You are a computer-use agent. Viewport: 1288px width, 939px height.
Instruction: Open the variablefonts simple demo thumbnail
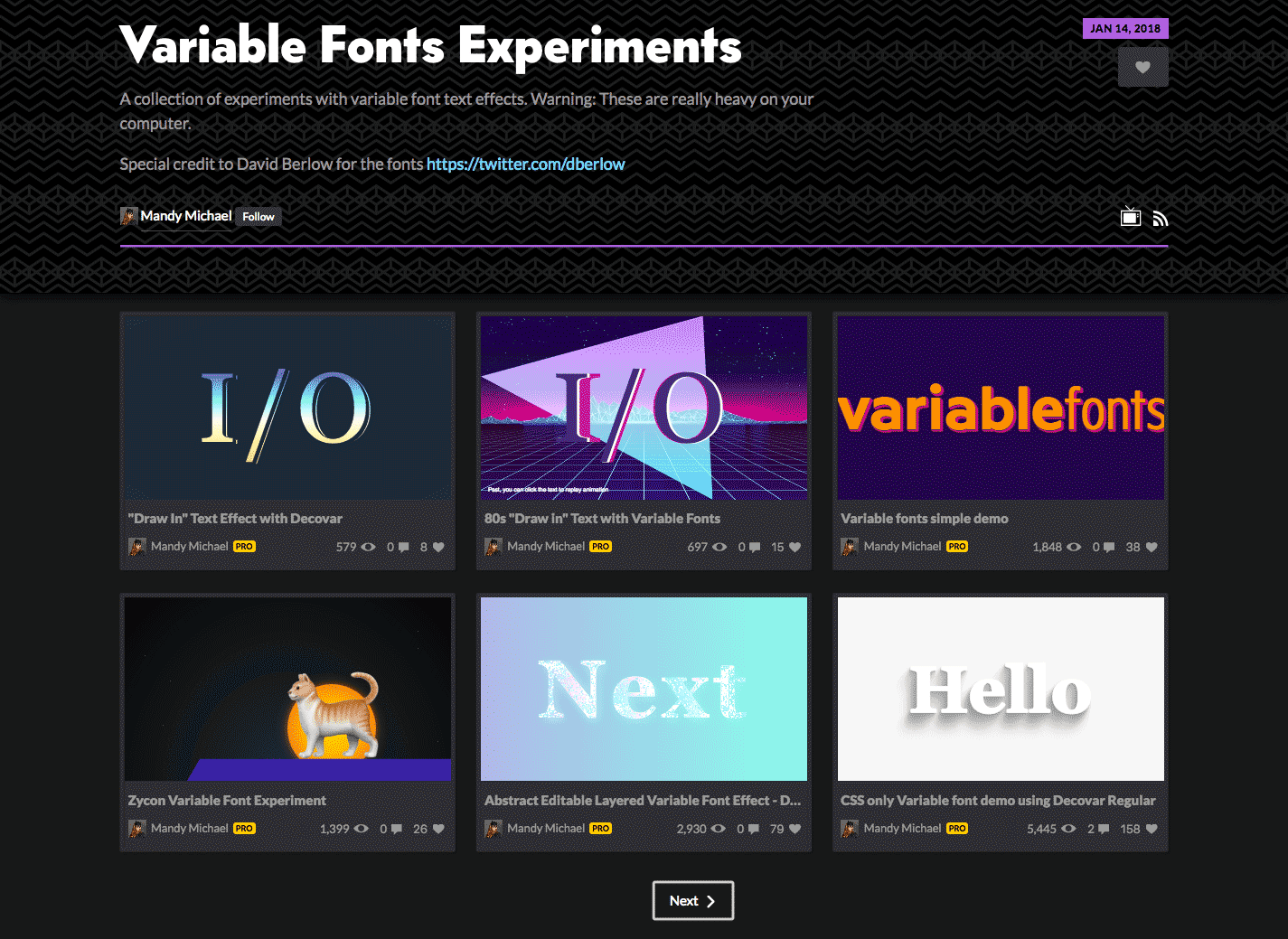pyautogui.click(x=1000, y=408)
